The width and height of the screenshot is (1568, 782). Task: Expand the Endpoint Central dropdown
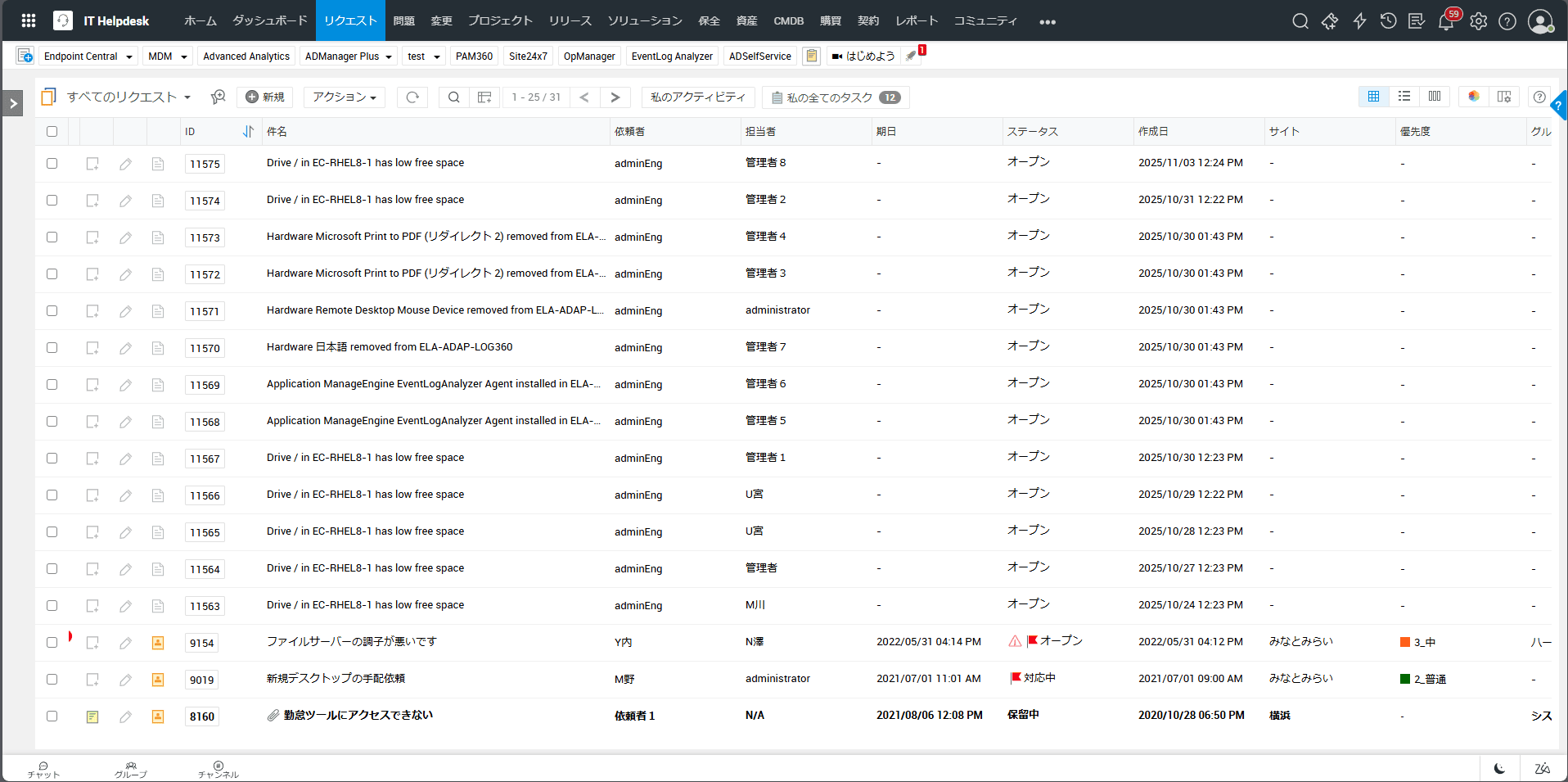(x=88, y=57)
